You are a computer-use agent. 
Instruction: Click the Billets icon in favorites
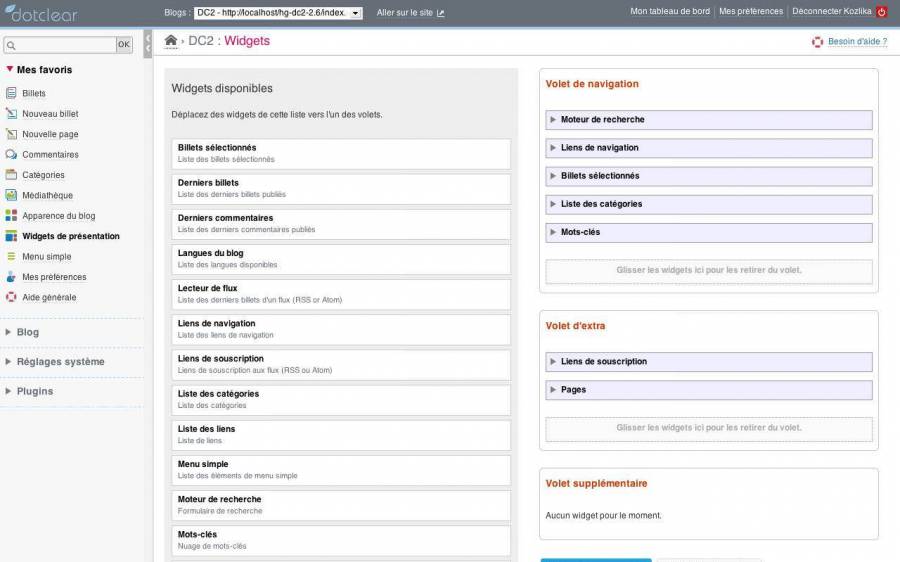pos(12,93)
